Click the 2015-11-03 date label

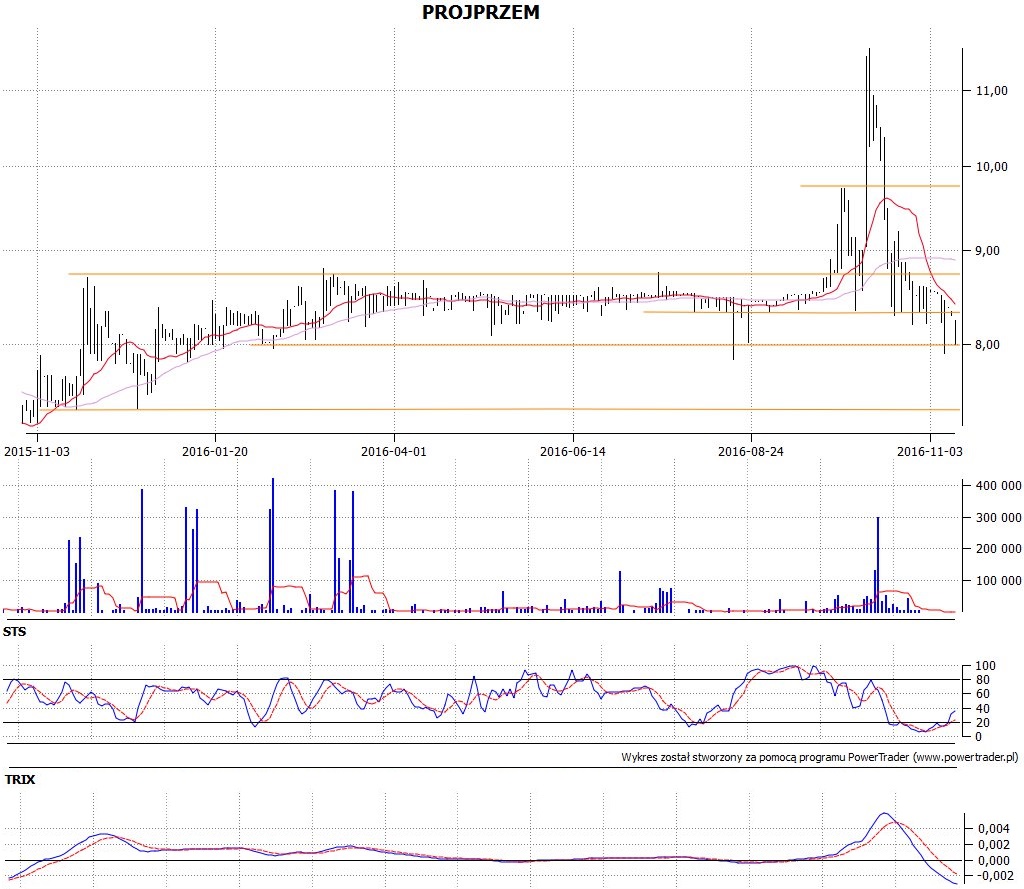click(x=37, y=451)
